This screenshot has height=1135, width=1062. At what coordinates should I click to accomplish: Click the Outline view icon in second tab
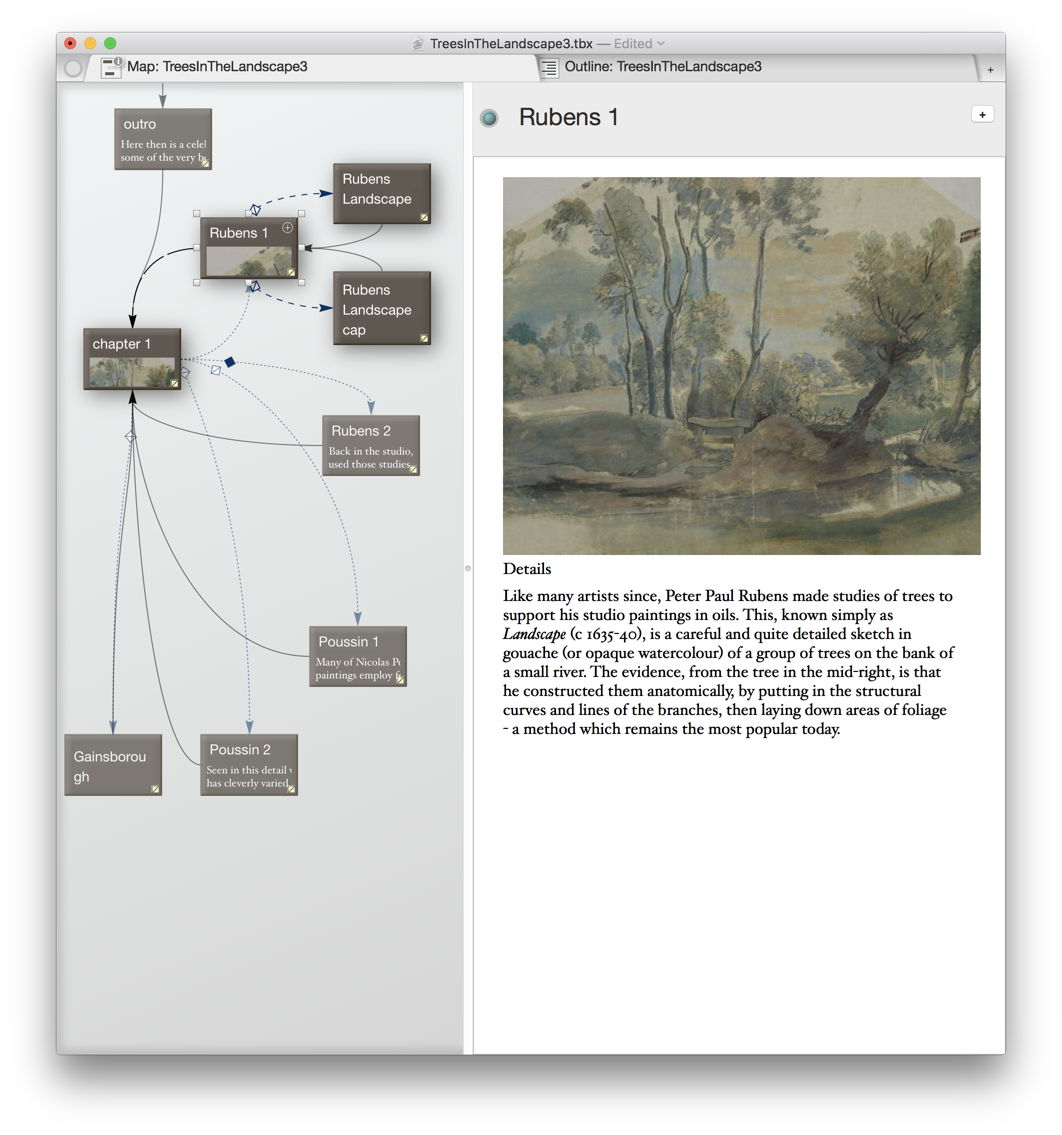click(x=549, y=67)
